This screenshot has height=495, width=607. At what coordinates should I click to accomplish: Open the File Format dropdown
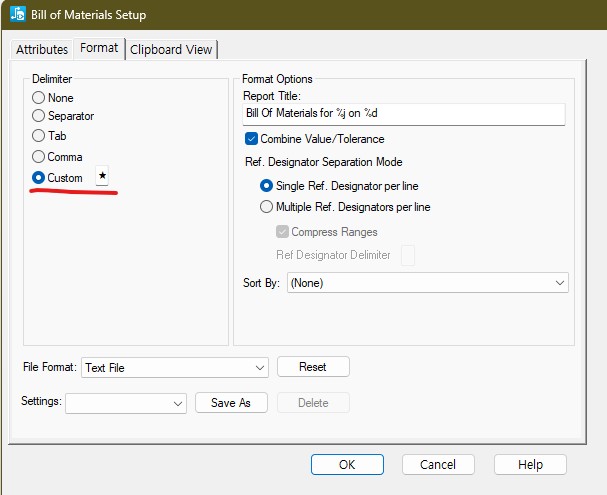click(x=175, y=368)
